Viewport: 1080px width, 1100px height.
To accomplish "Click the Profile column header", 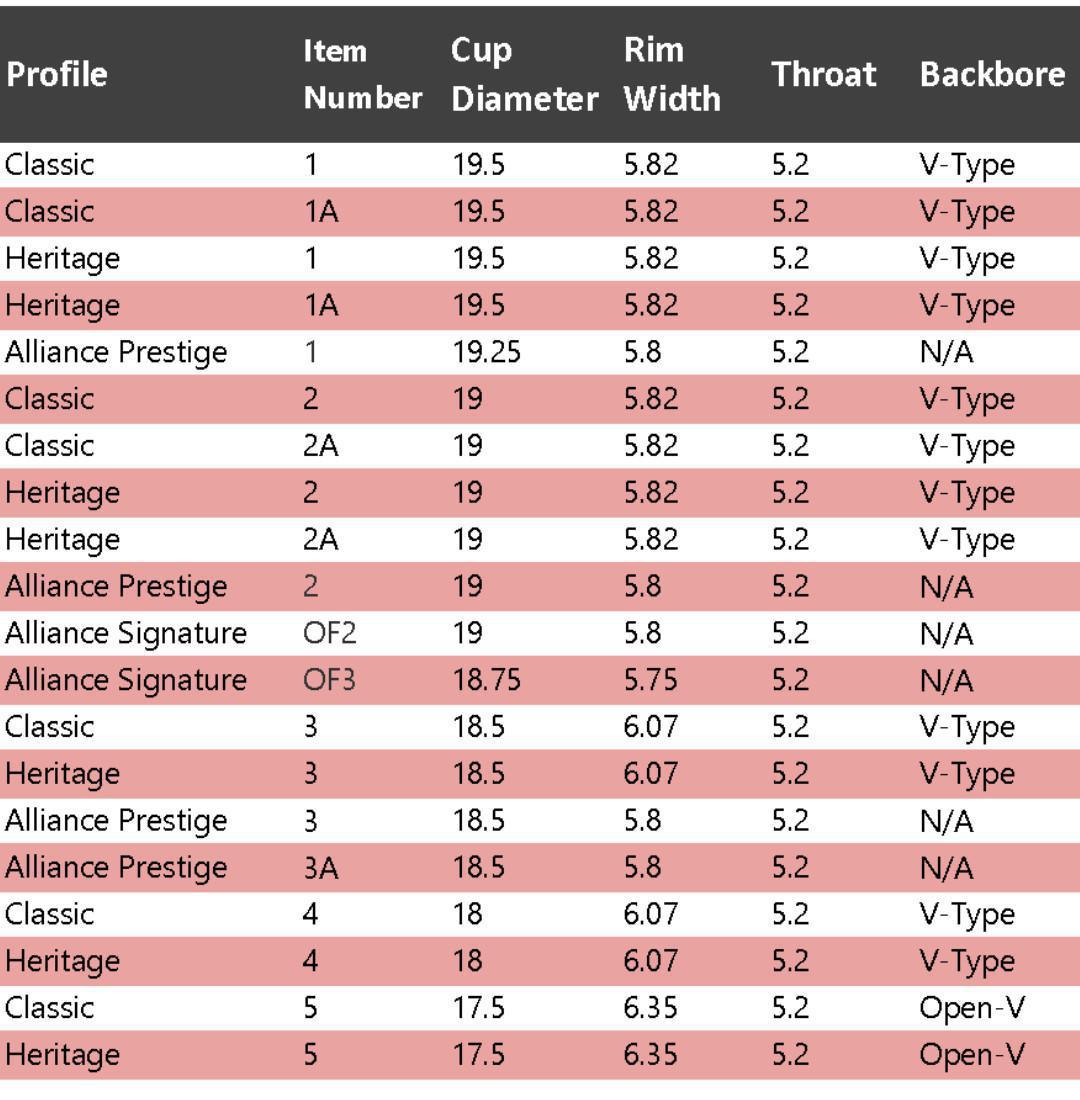I will (x=56, y=74).
